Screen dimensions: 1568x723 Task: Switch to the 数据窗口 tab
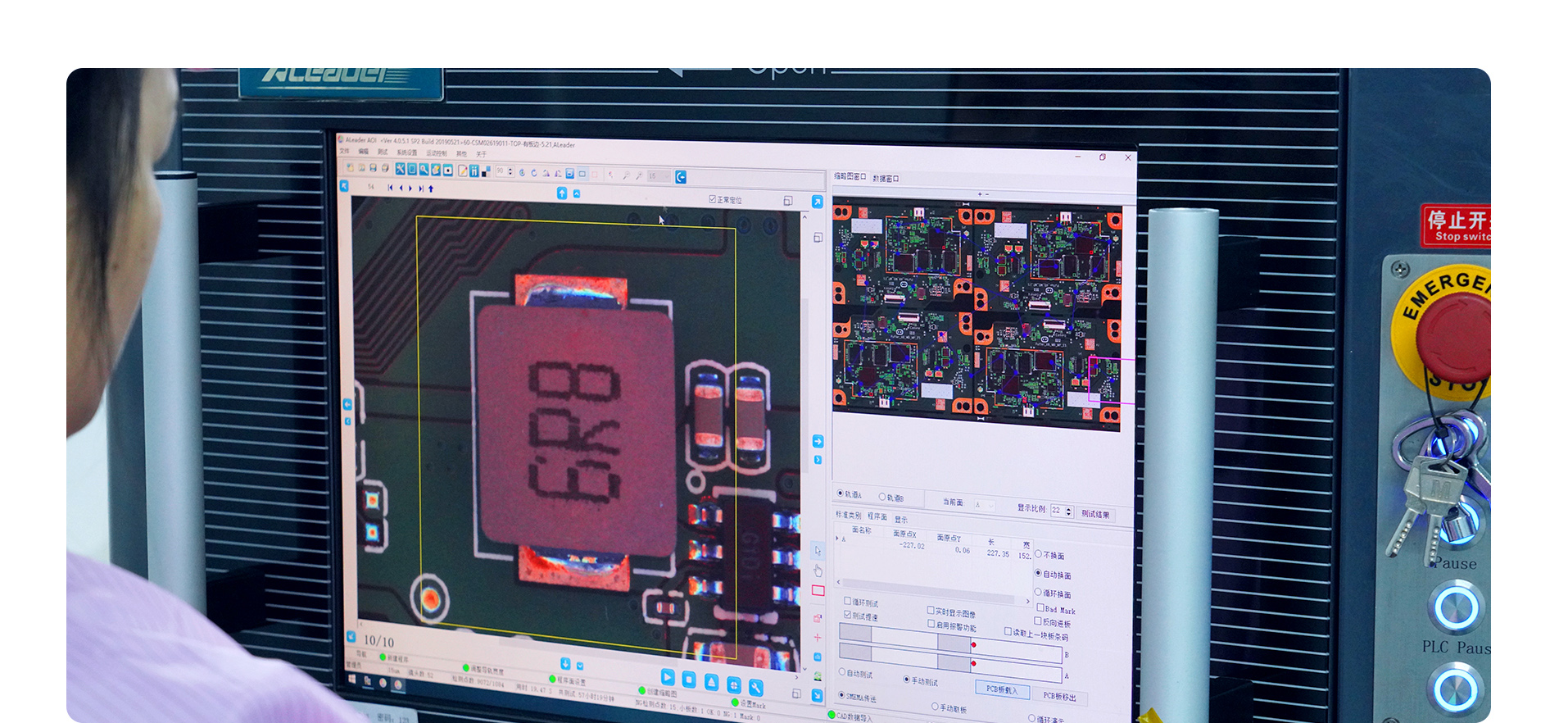(886, 178)
